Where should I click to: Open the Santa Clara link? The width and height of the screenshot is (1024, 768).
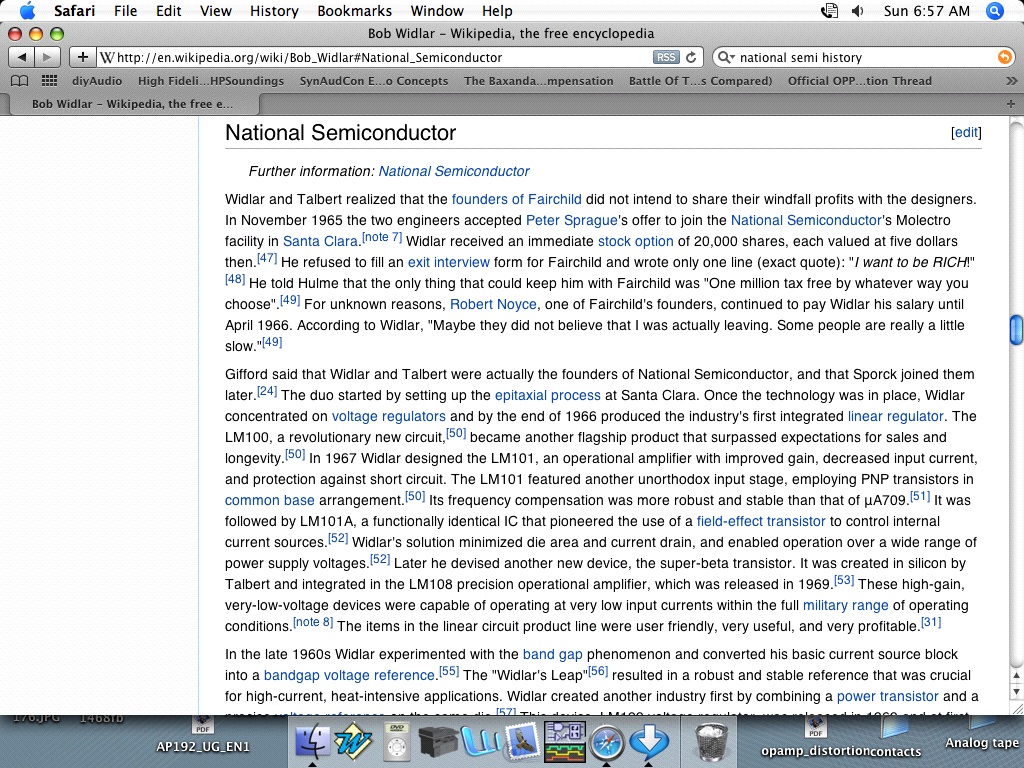coord(320,241)
